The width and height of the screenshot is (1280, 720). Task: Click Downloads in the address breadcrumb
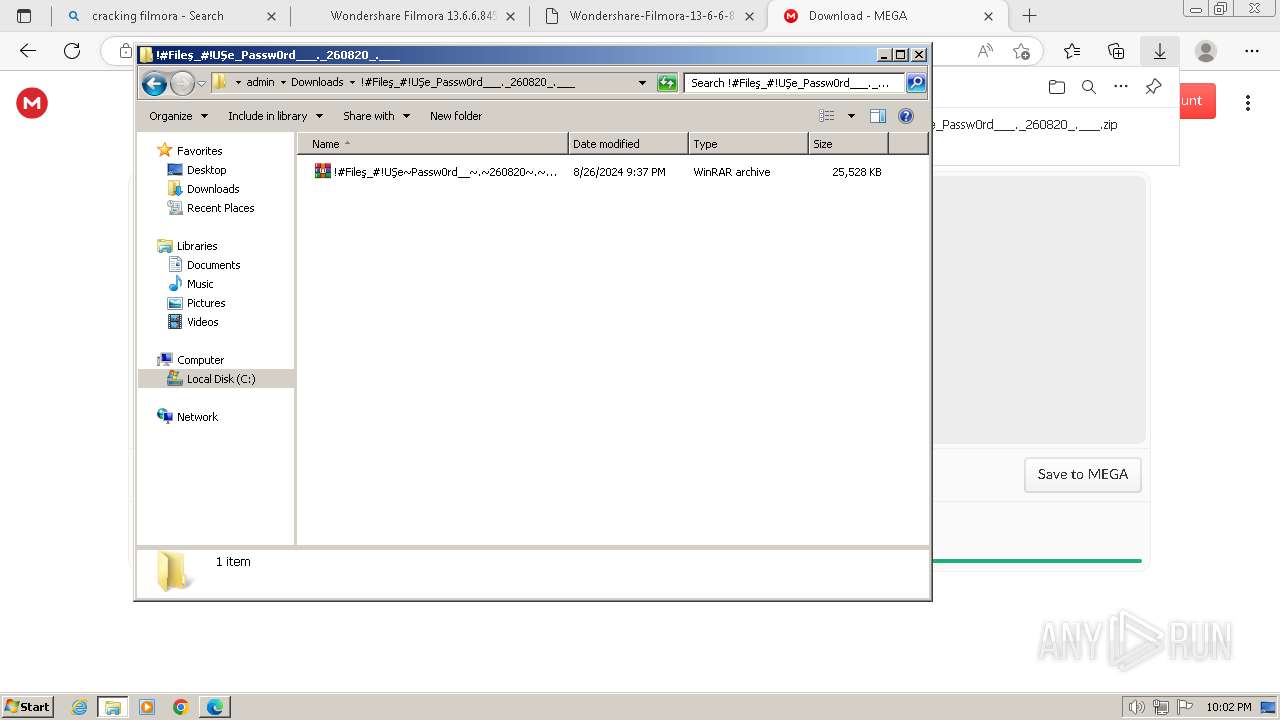pyautogui.click(x=317, y=83)
